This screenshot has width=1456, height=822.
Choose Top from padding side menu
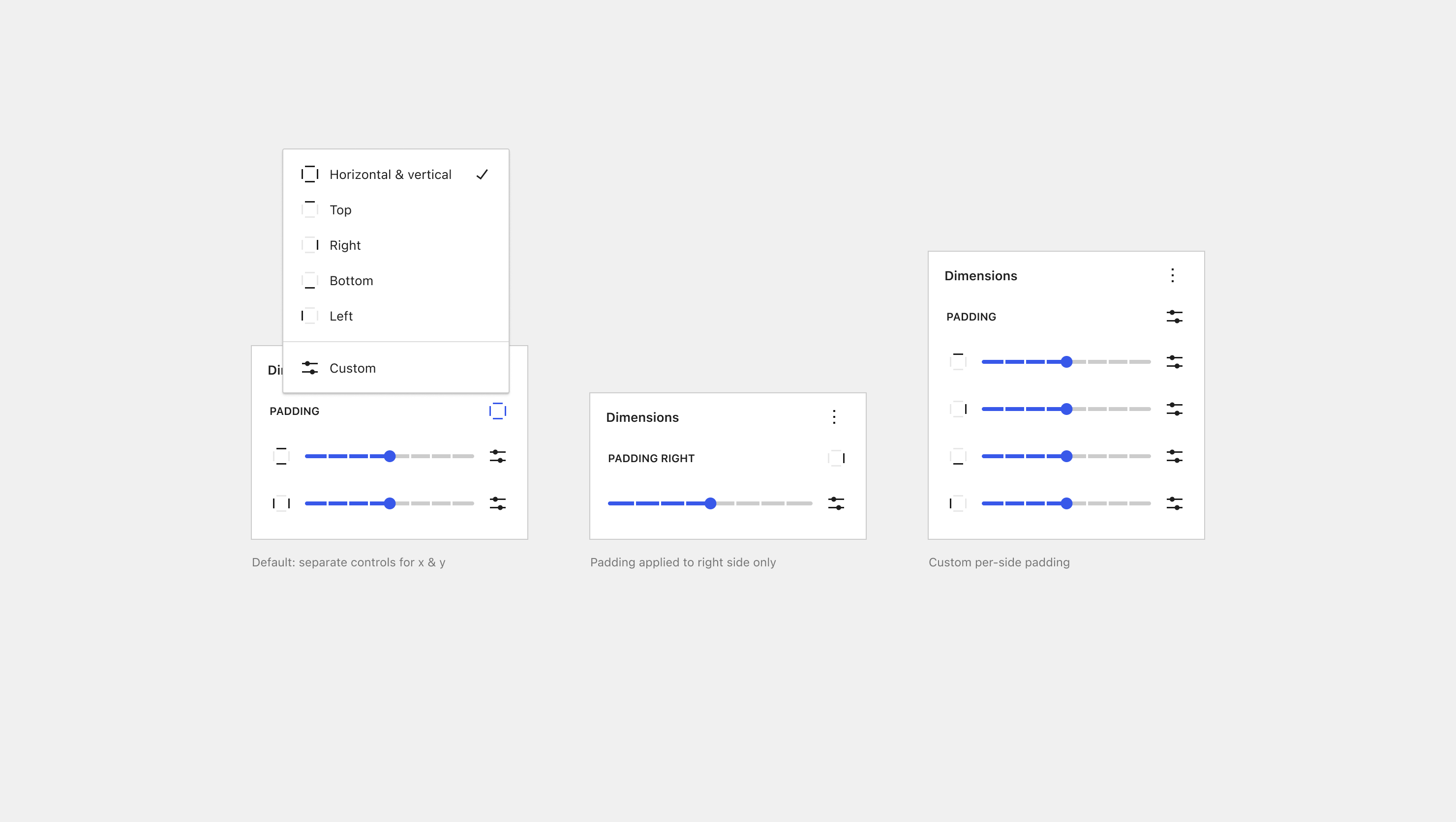click(x=340, y=209)
